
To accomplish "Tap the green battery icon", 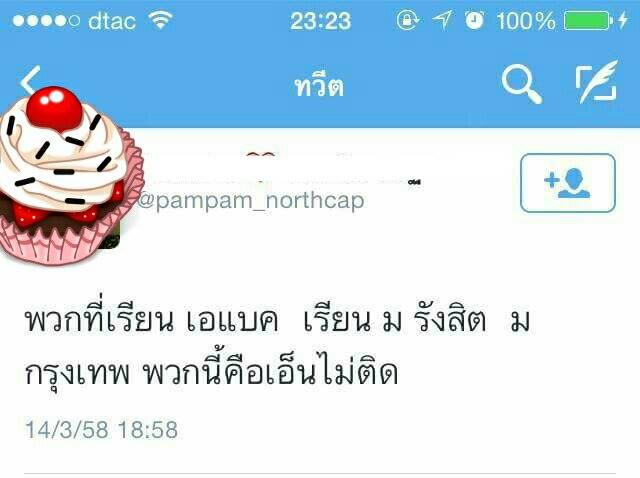I will pyautogui.click(x=588, y=20).
